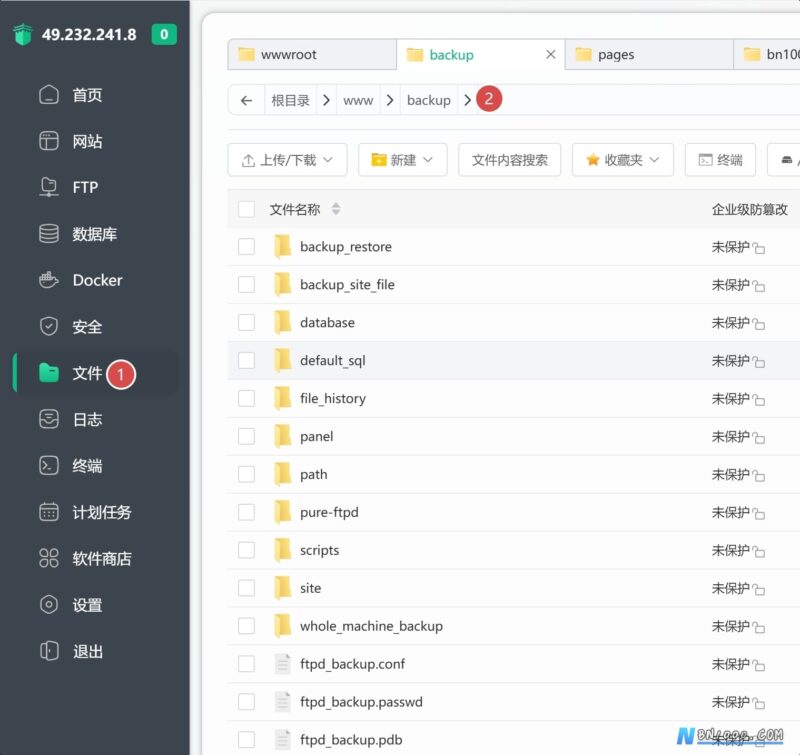800x755 pixels.
Task: Click the backup breadcrumb link
Action: point(429,100)
